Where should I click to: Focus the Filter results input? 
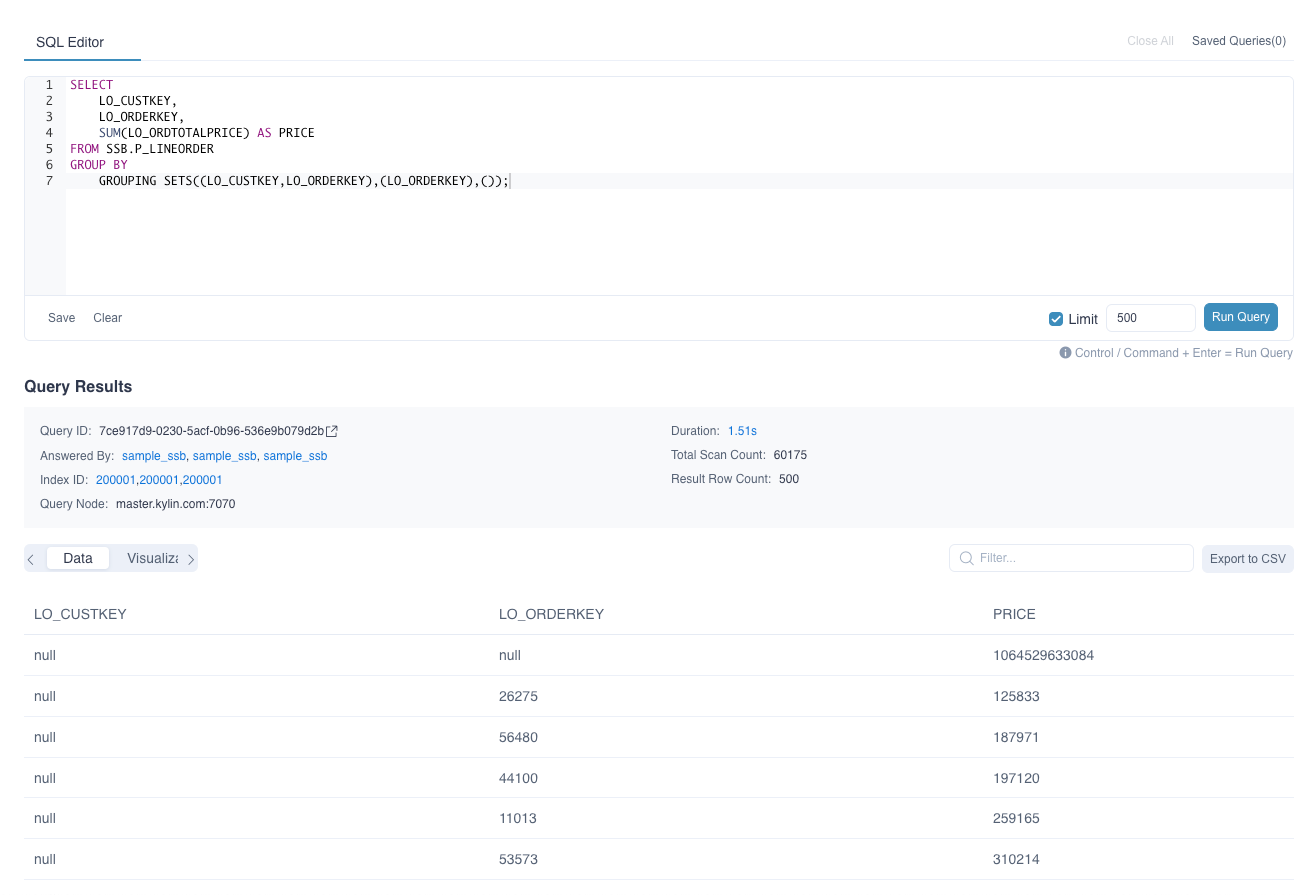point(1080,558)
